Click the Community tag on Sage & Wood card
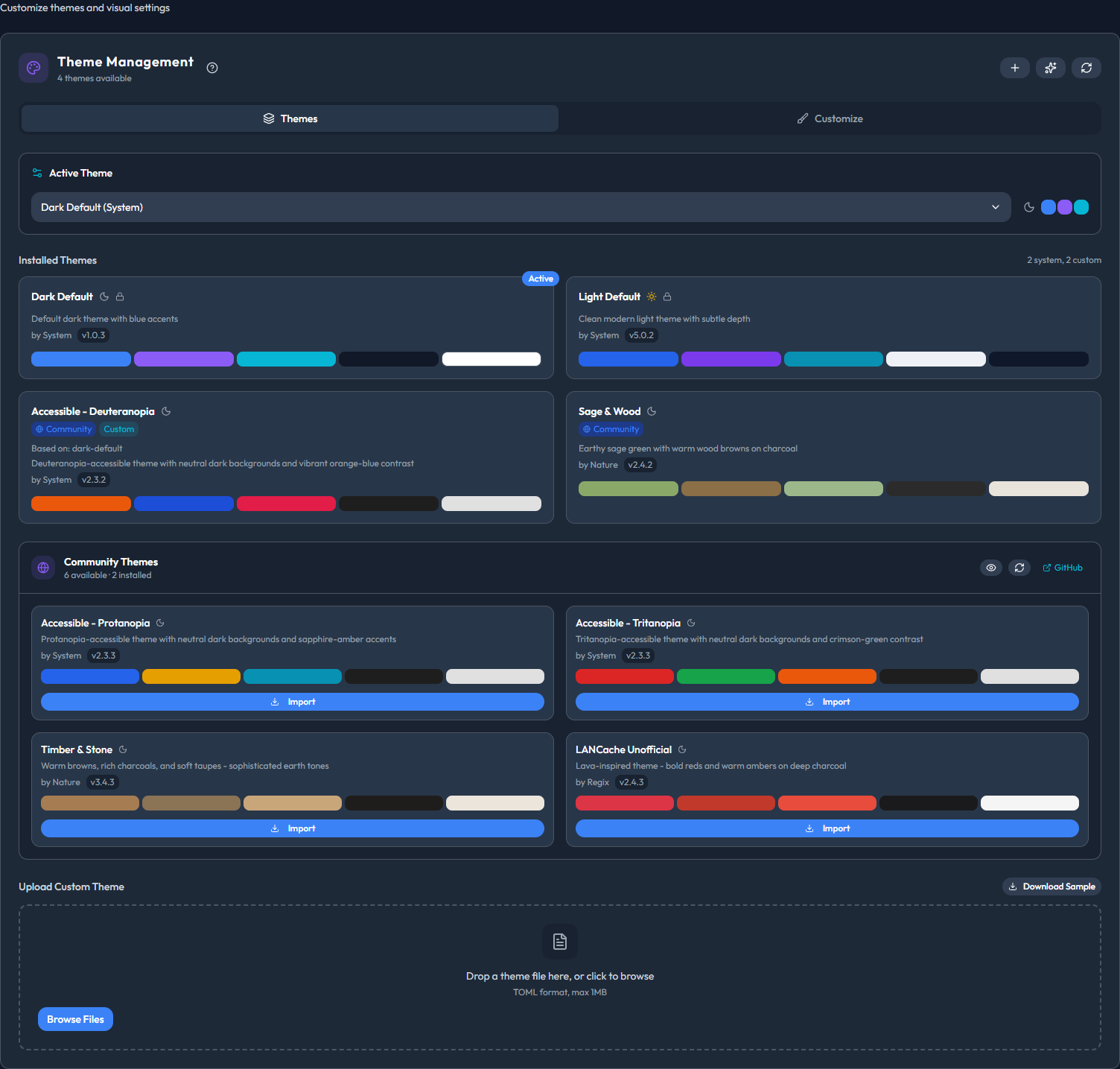The height and width of the screenshot is (1069, 1120). pos(611,429)
